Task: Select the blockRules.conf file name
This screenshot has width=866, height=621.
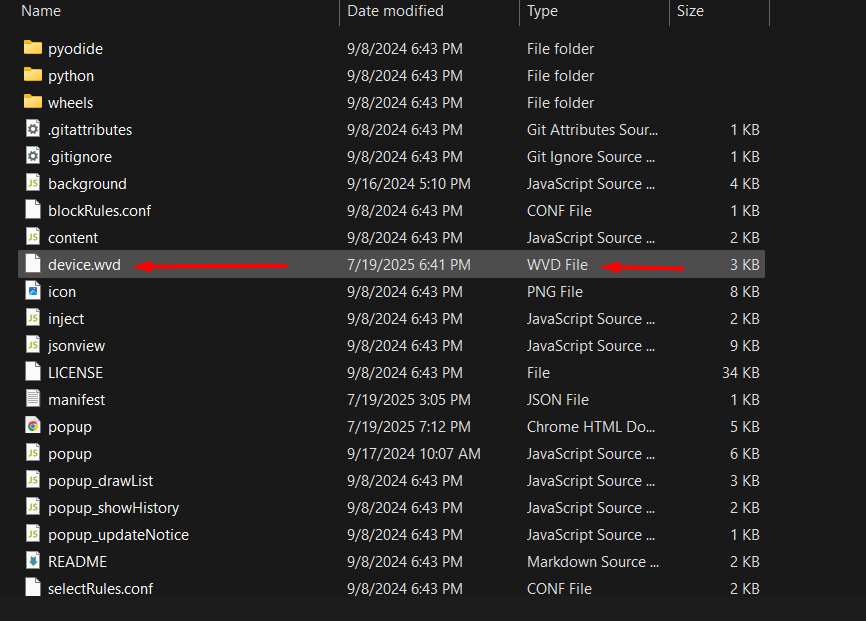Action: (x=99, y=211)
